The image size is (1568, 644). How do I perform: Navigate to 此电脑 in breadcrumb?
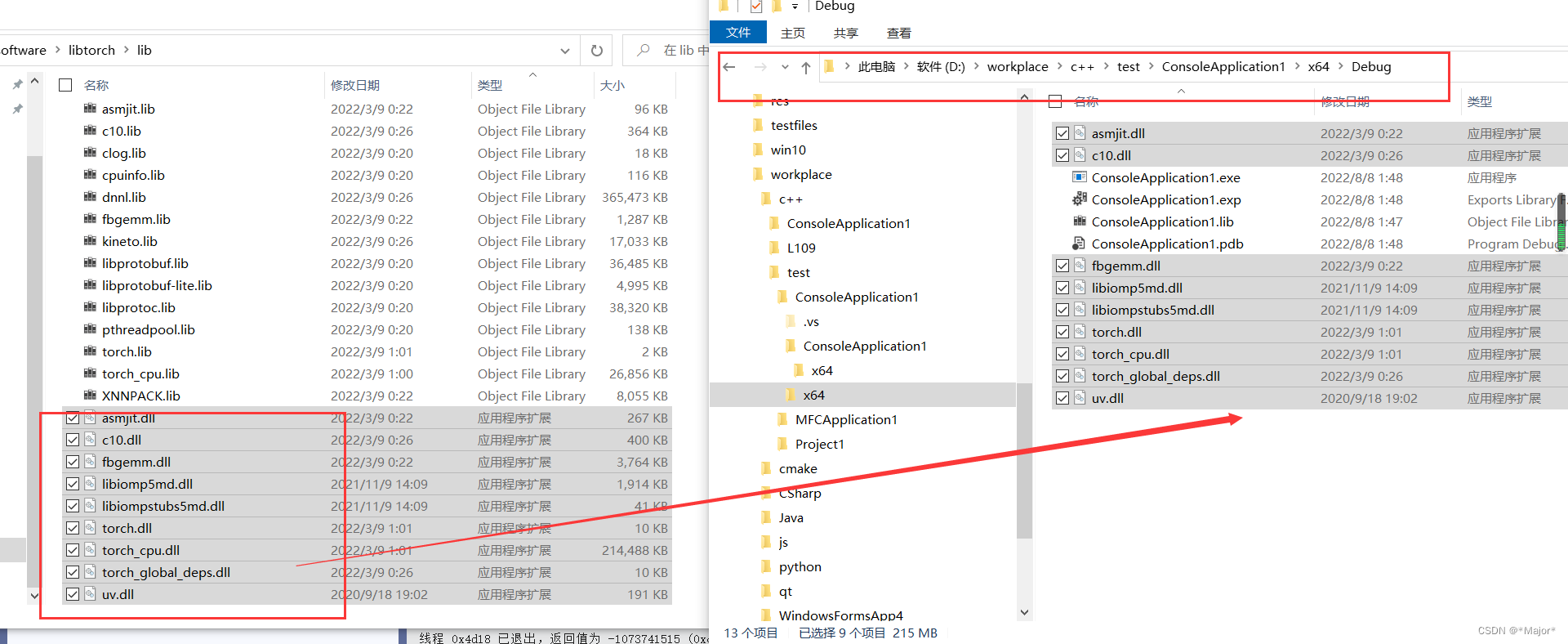(876, 66)
